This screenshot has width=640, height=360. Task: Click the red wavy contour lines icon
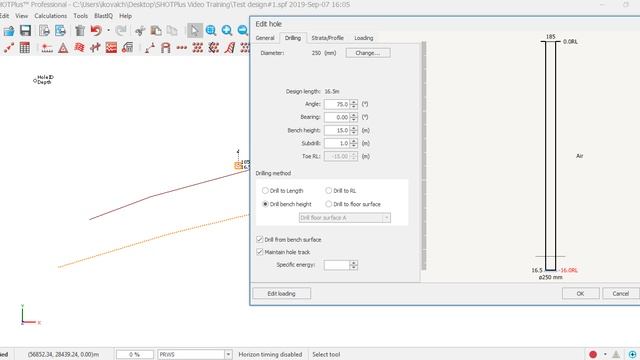(x=79, y=48)
